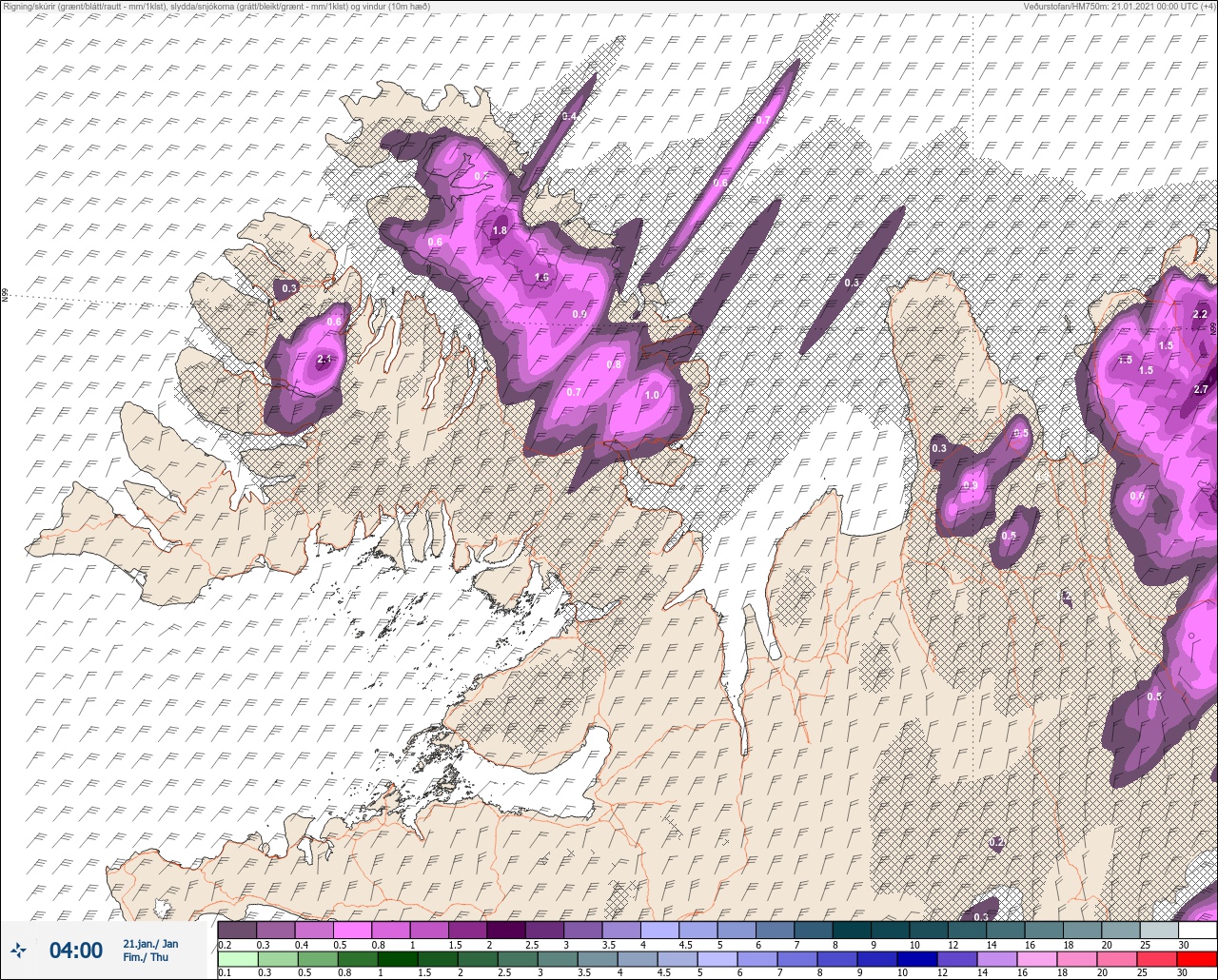Click the Veðurstofan star logo icon
The width and height of the screenshot is (1218, 980).
click(x=20, y=951)
